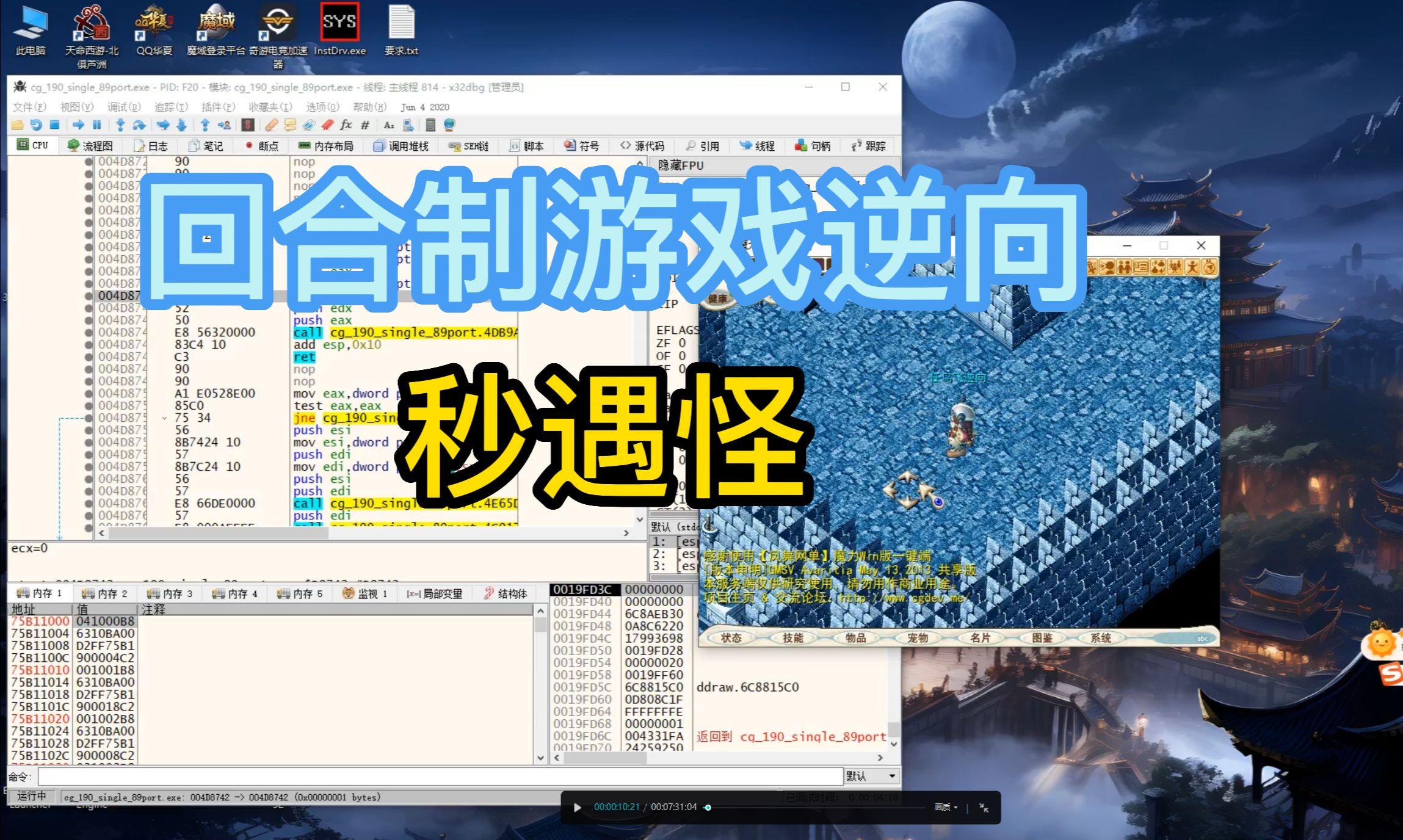Click the 隐藏FPU button
Viewport: 1403px width, 840px height.
[681, 165]
